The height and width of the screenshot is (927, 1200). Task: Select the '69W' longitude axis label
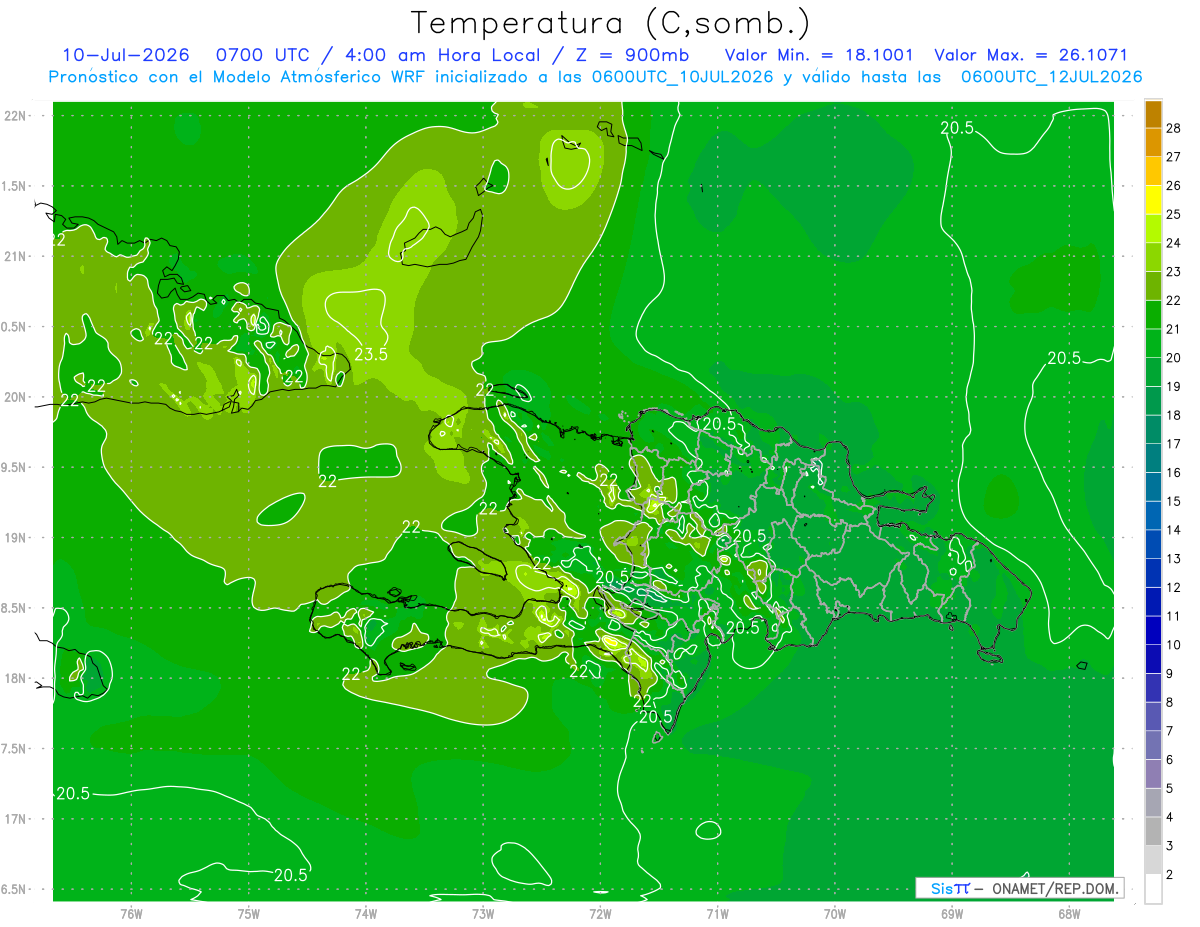[x=952, y=913]
